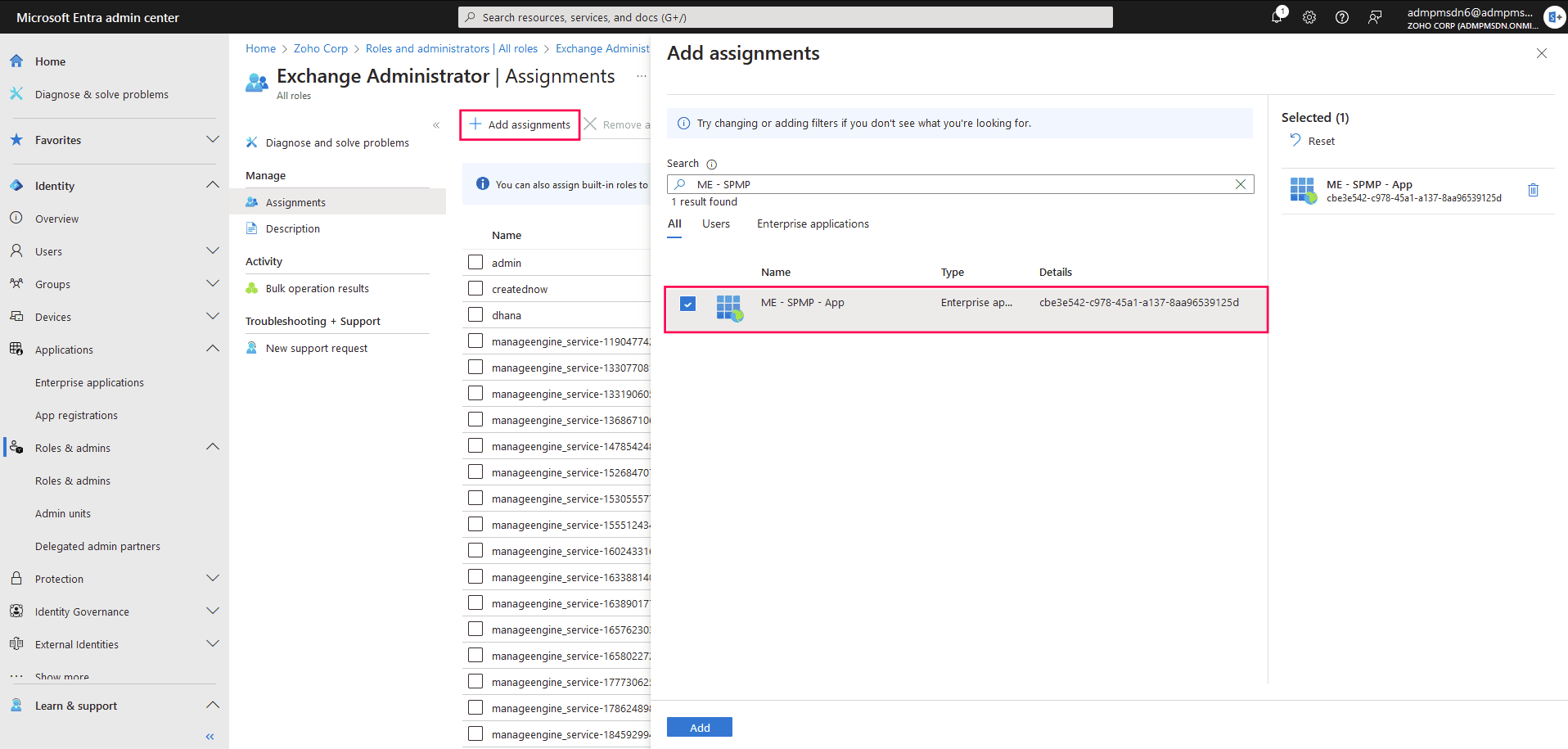Click the Identity diamond icon
1568x749 pixels.
(x=16, y=186)
